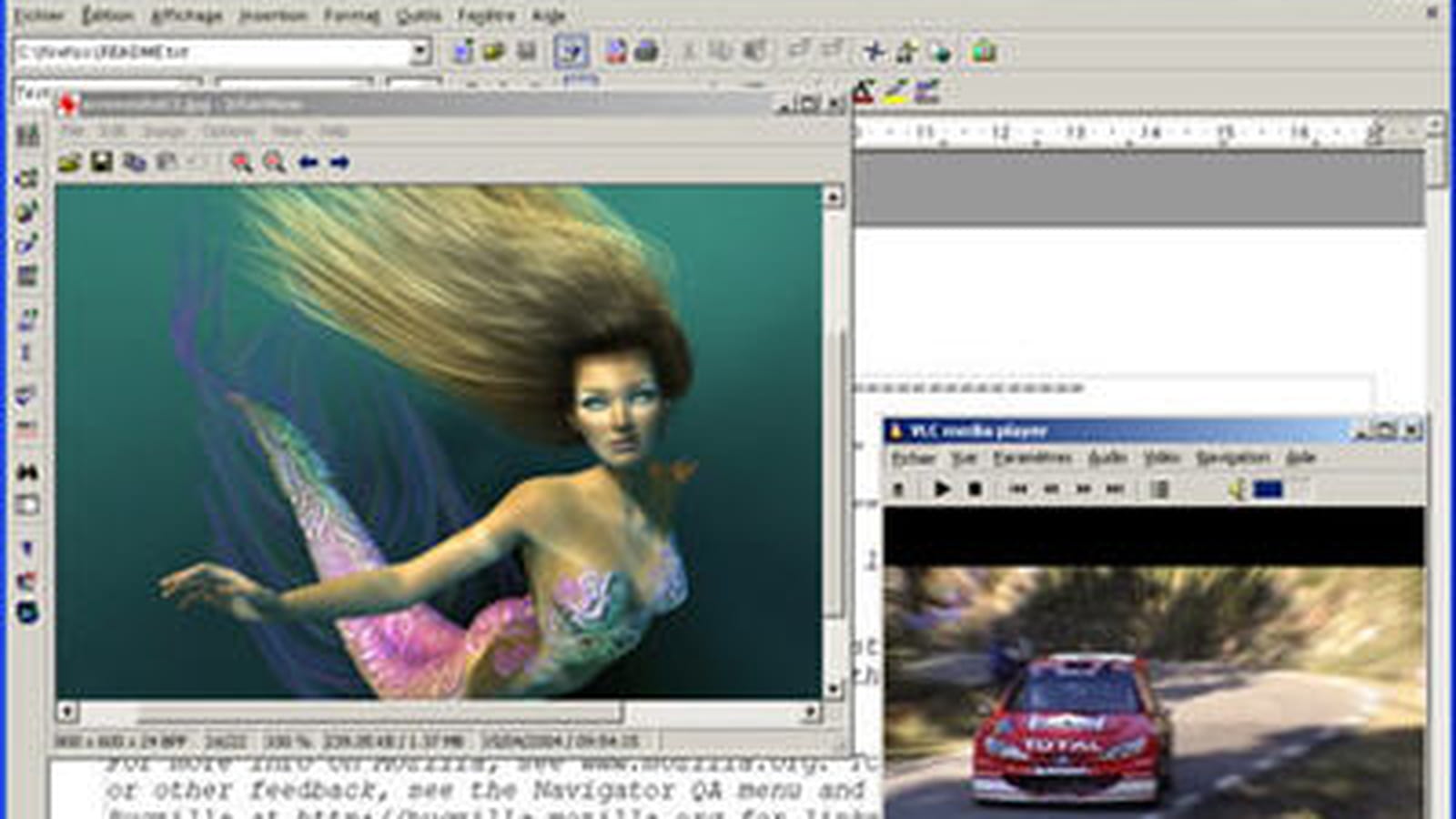Viewport: 1456px width, 819px height.
Task: Open the Format menu in Writer
Action: pyautogui.click(x=352, y=15)
